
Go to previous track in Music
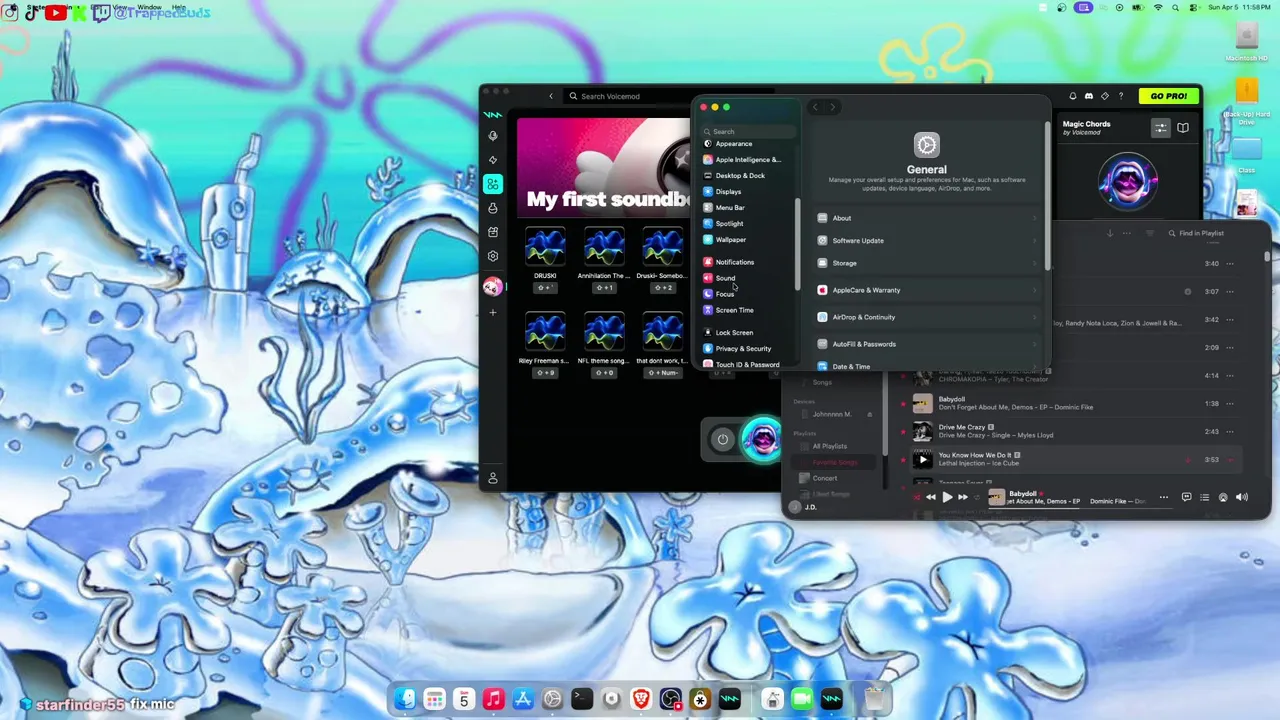pos(931,497)
